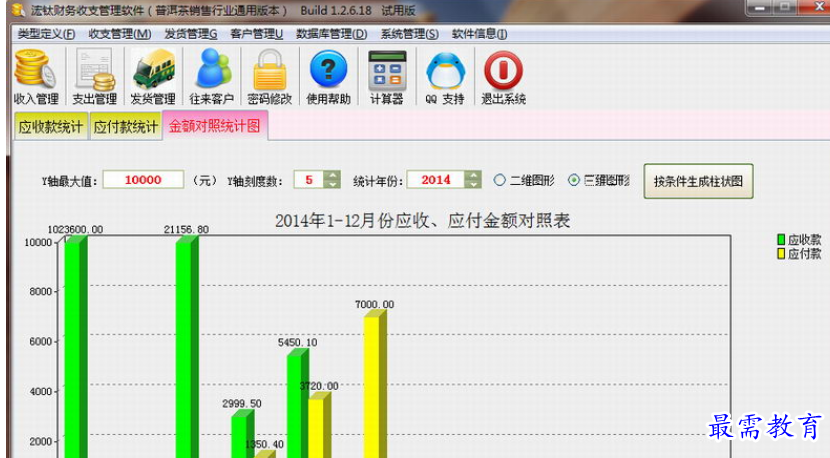Click the Y轴最大值 label text
830x458 pixels.
pyautogui.click(x=69, y=181)
